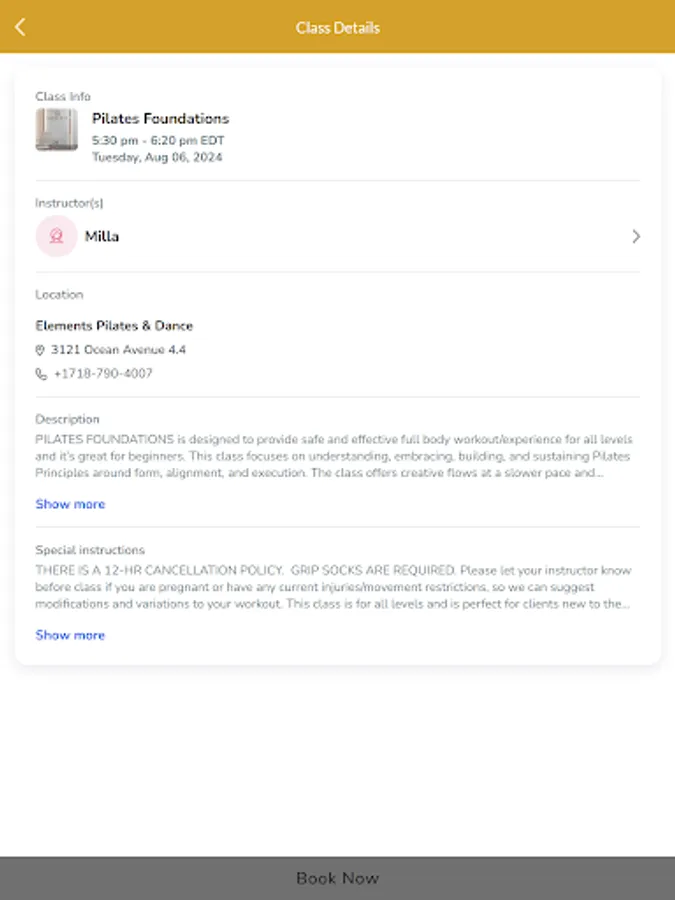Go back using the back arrow
Screen dimensions: 675x900
tap(21, 27)
